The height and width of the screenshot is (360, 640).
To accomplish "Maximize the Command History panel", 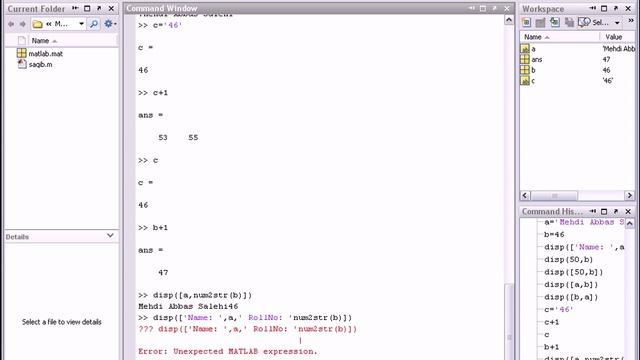I will (x=604, y=211).
